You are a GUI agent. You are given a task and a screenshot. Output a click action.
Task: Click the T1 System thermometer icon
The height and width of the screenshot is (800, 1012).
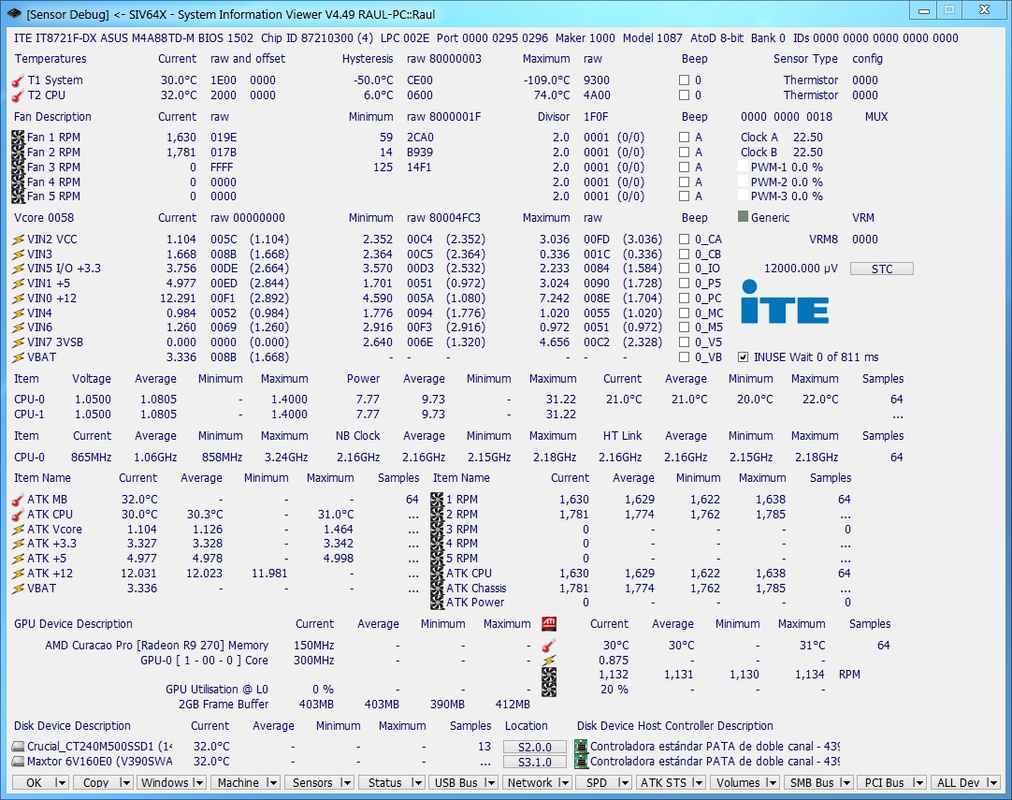pos(18,81)
